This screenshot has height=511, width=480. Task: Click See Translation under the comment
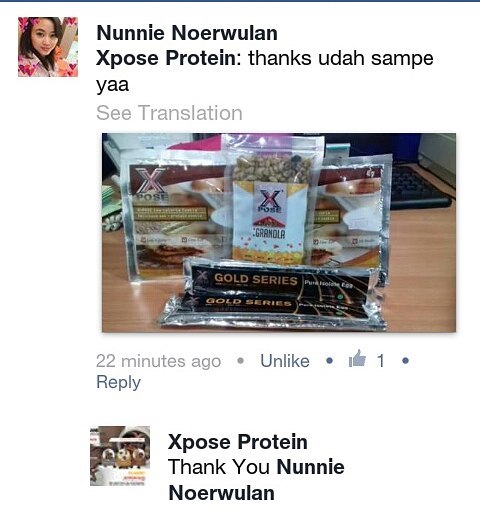[169, 113]
